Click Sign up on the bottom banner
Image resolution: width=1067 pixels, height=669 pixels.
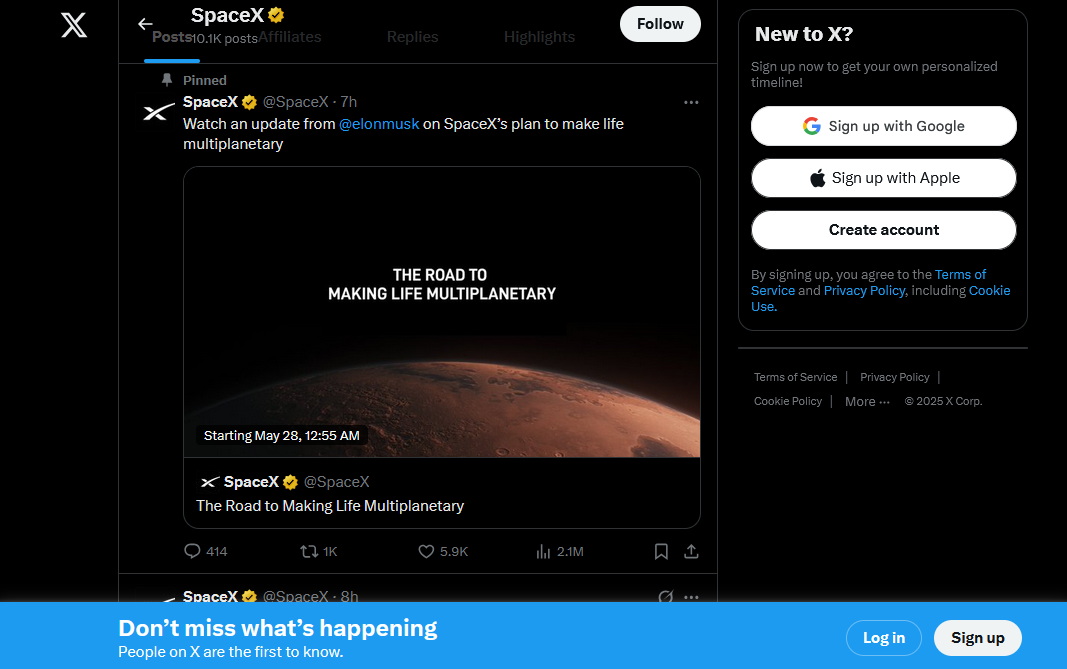[x=977, y=638]
